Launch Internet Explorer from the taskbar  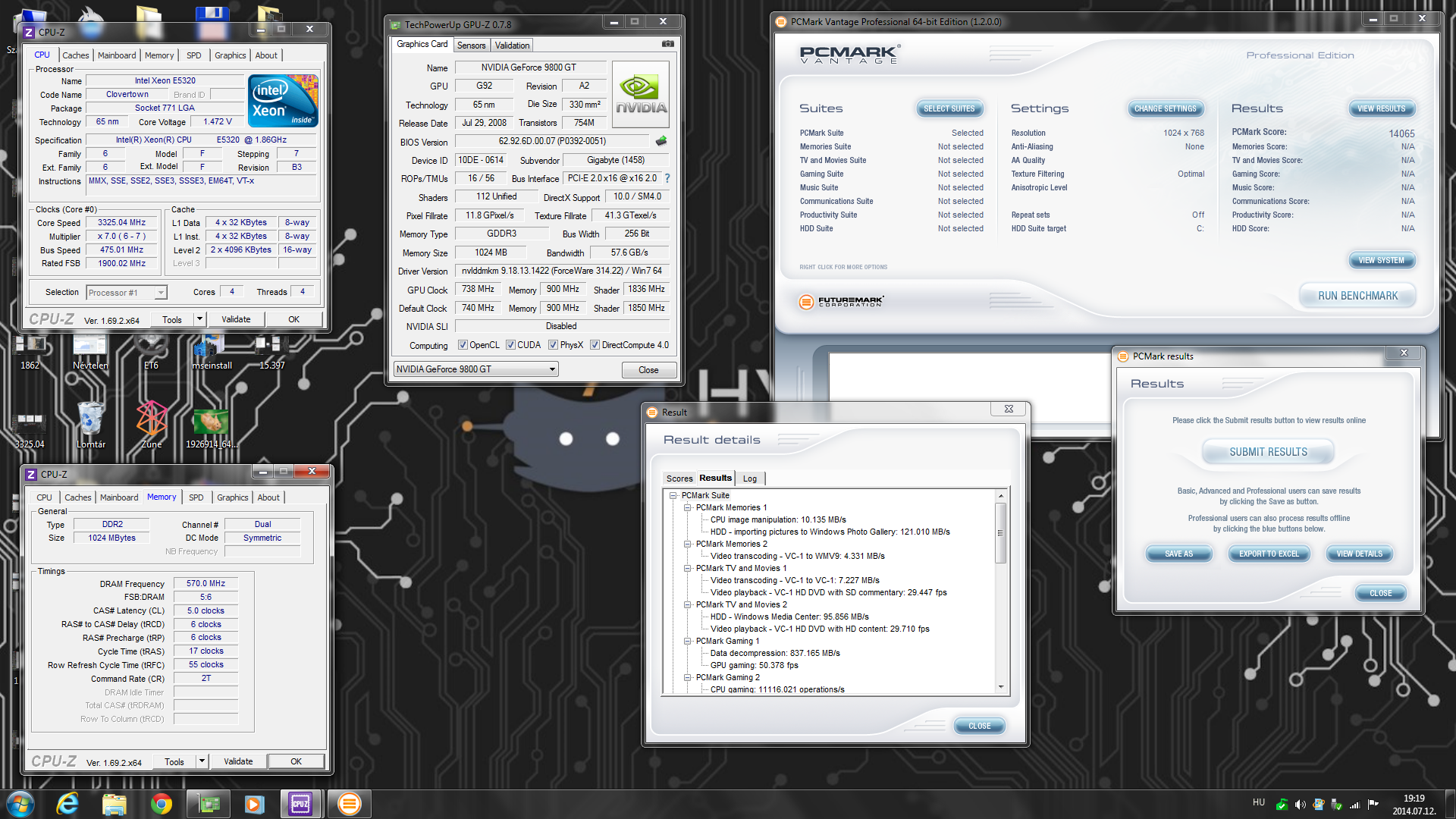[67, 804]
